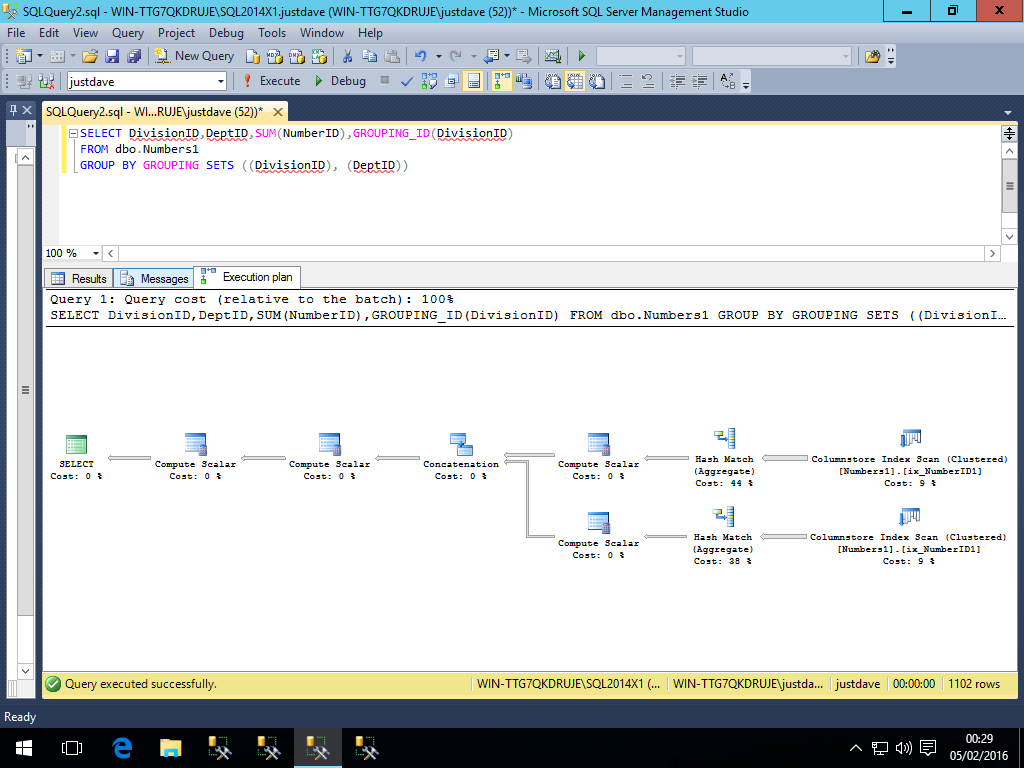This screenshot has width=1024, height=768.
Task: Open Windows Start menu
Action: pyautogui.click(x=22, y=747)
